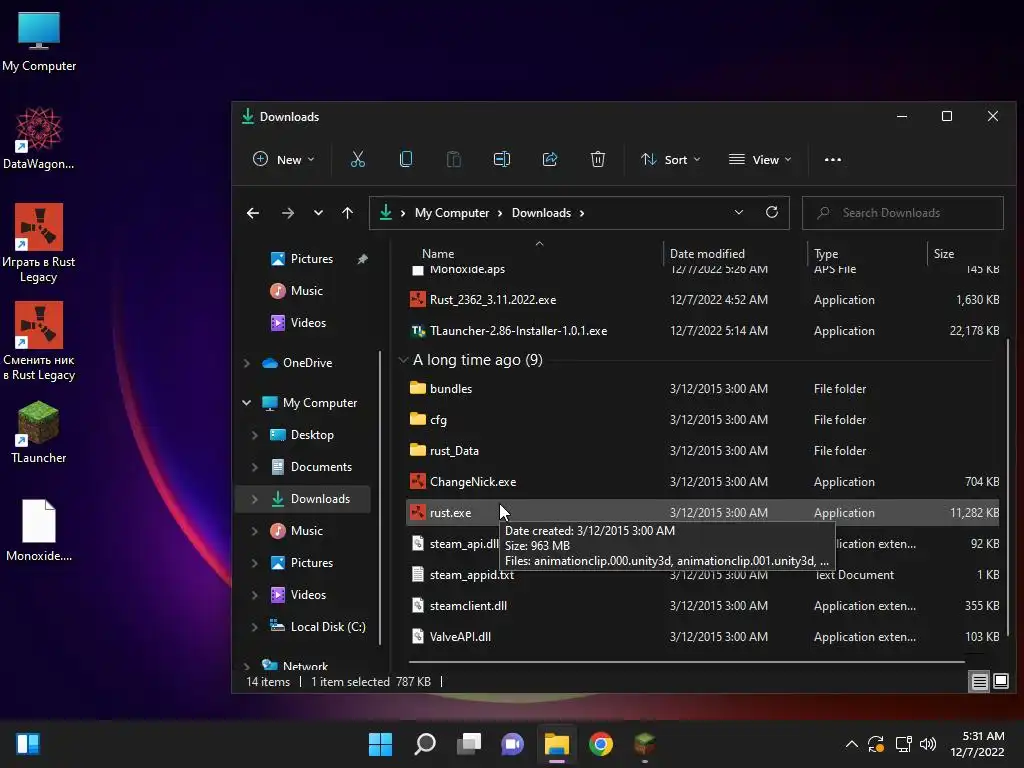
Task: Click Downloads breadcrumb in address bar
Action: point(541,213)
